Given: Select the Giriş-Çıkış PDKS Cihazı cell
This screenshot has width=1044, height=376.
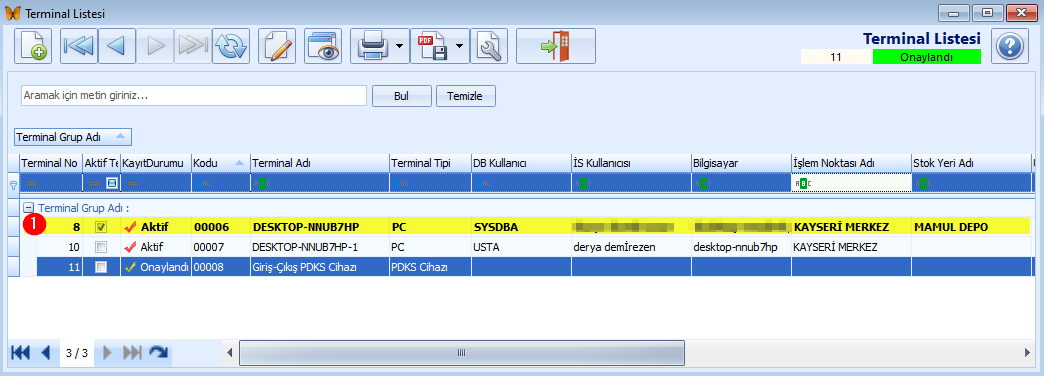Looking at the screenshot, I should pos(320,267).
